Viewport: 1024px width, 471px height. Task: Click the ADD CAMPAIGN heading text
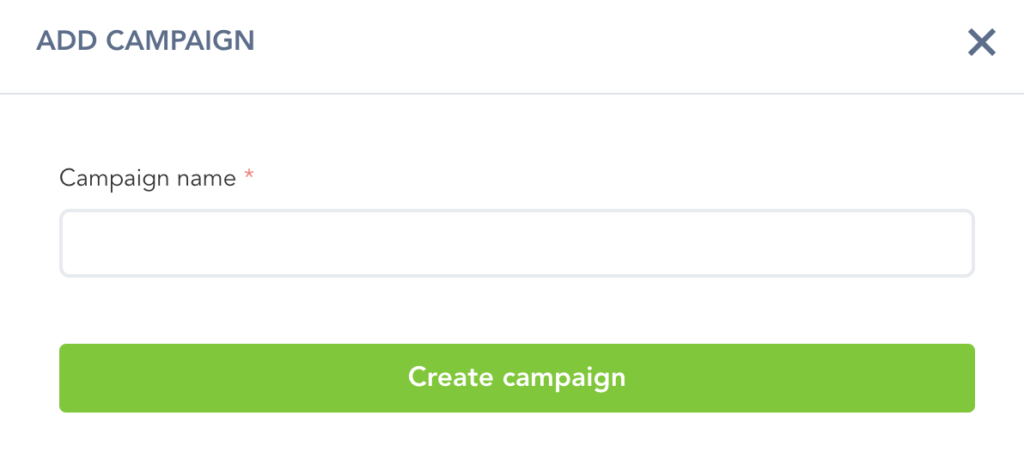pos(145,41)
